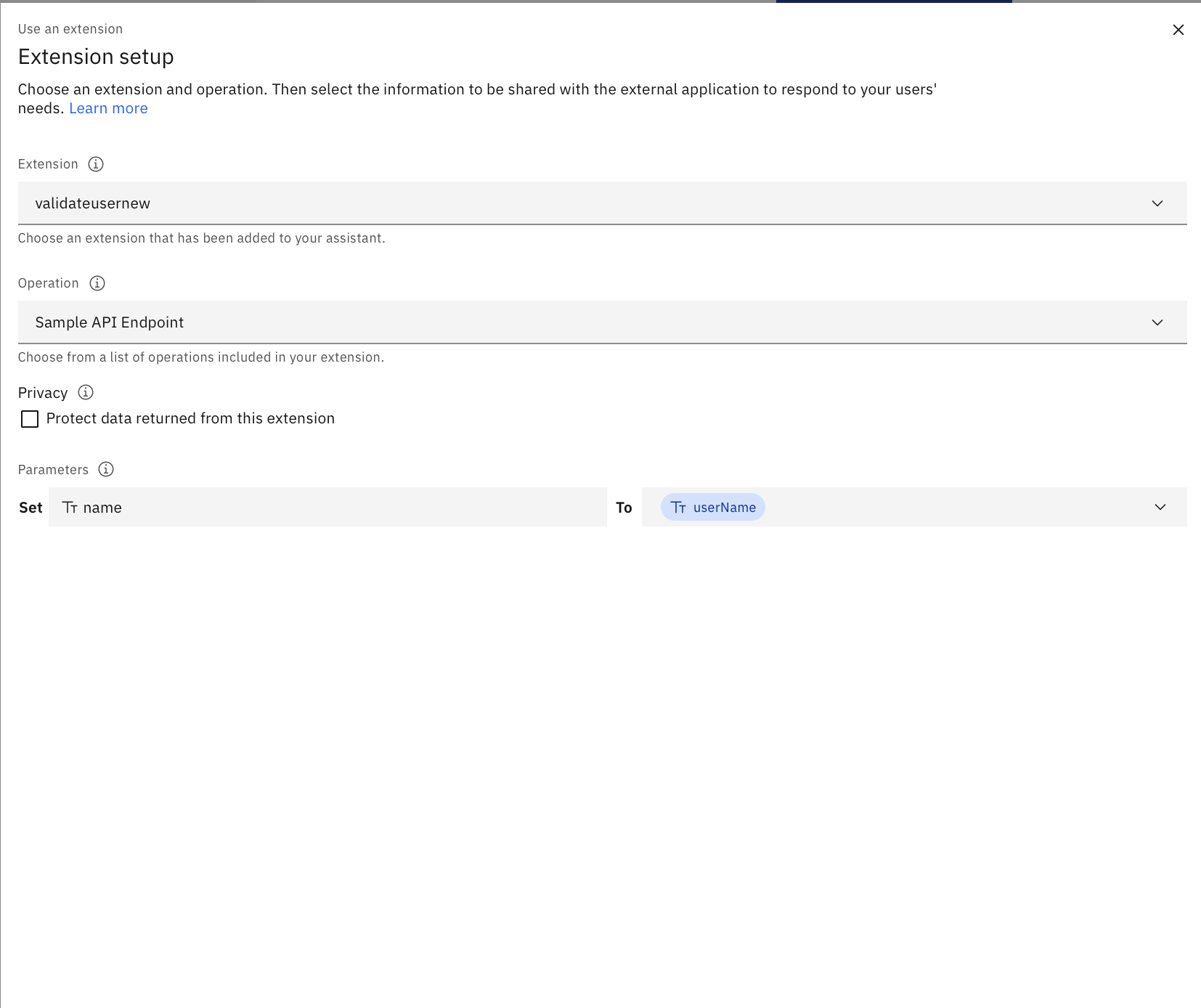Enable Protect data returned from this extension checkbox
This screenshot has width=1201, height=1008.
point(30,419)
